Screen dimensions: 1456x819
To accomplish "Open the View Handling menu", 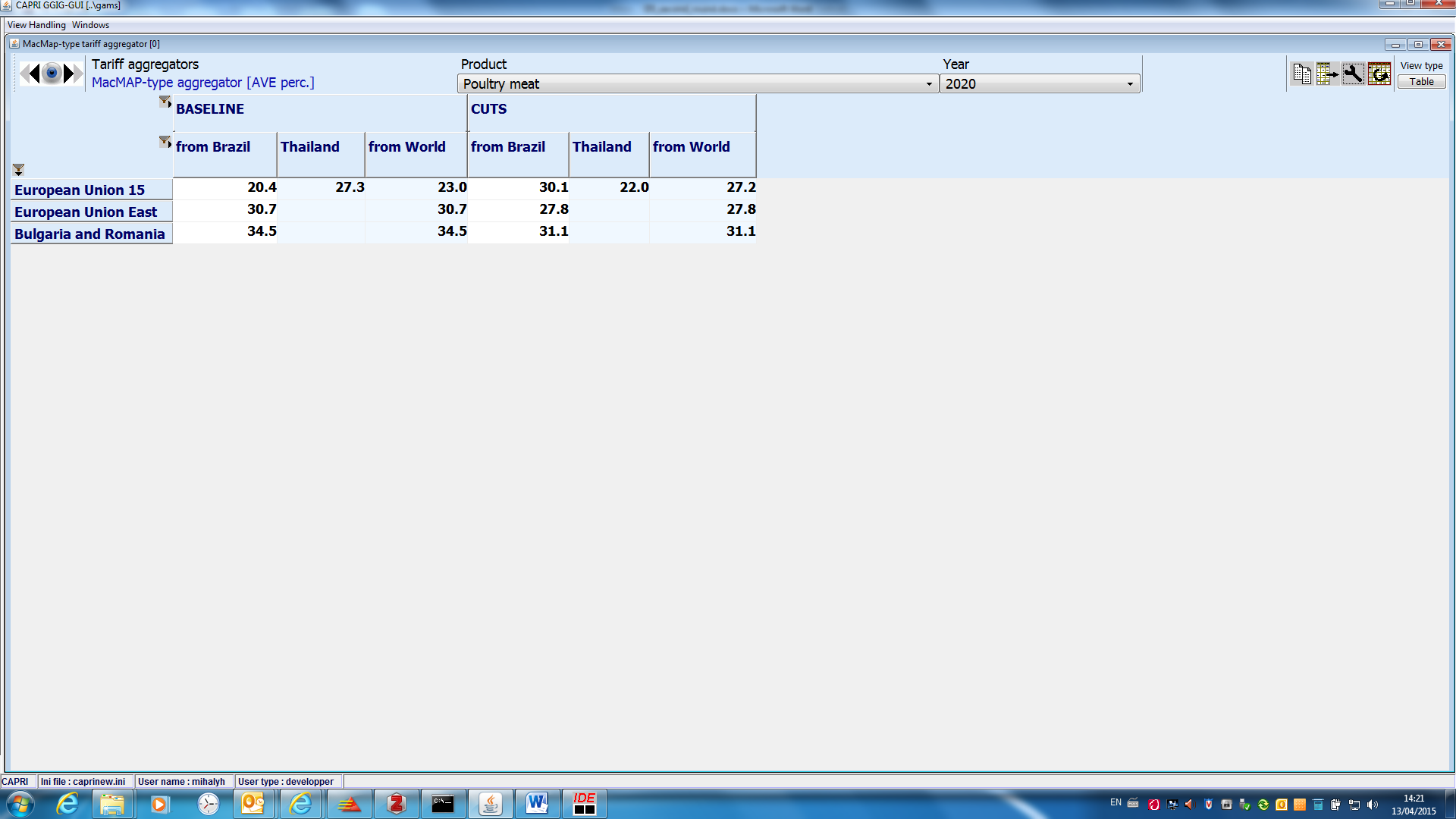I will point(36,25).
